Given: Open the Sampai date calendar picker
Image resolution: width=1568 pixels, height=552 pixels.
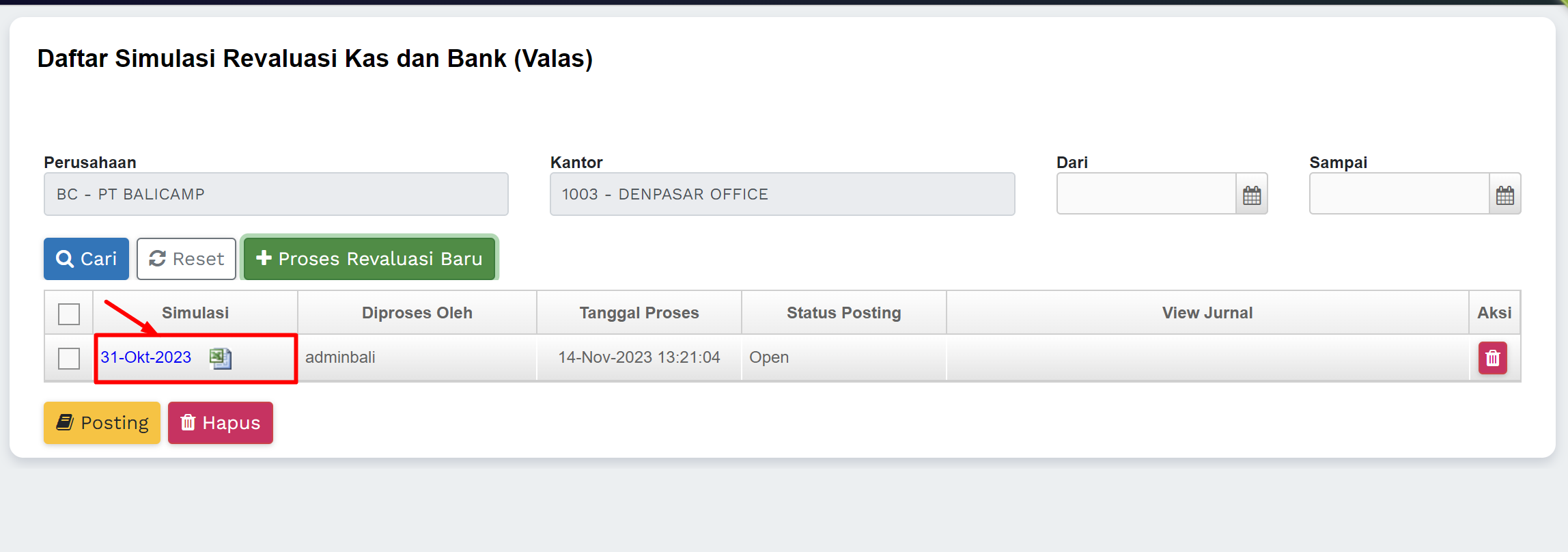Looking at the screenshot, I should click(1504, 195).
